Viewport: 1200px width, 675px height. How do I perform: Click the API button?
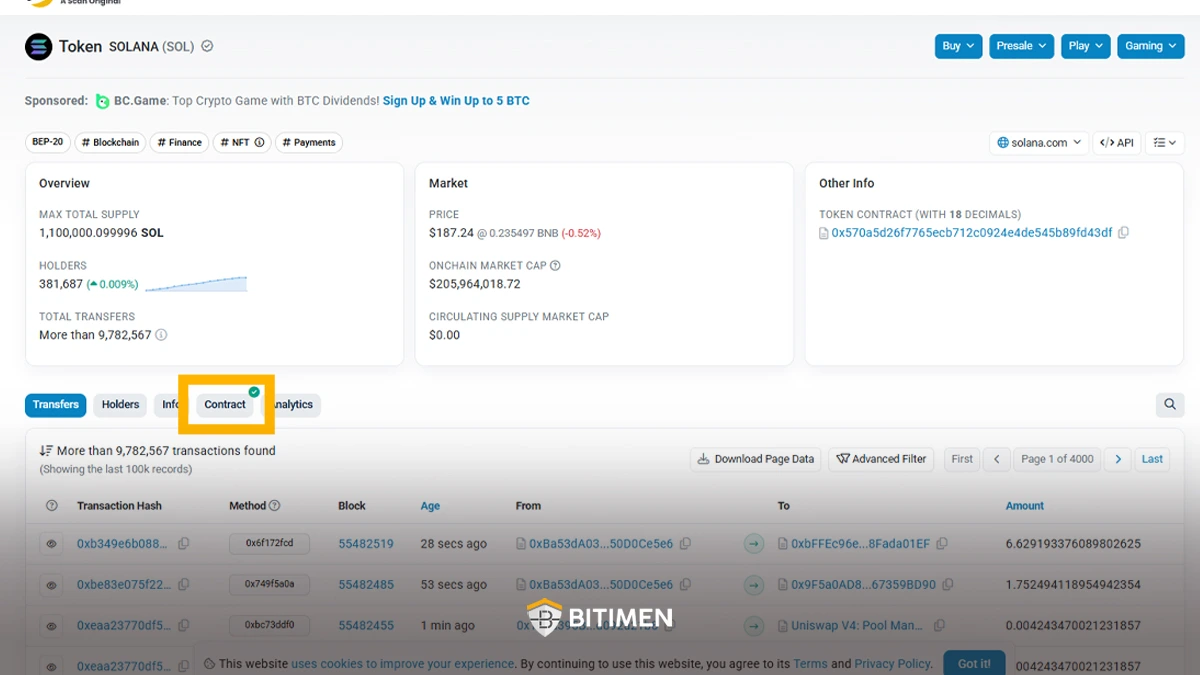coord(1117,143)
